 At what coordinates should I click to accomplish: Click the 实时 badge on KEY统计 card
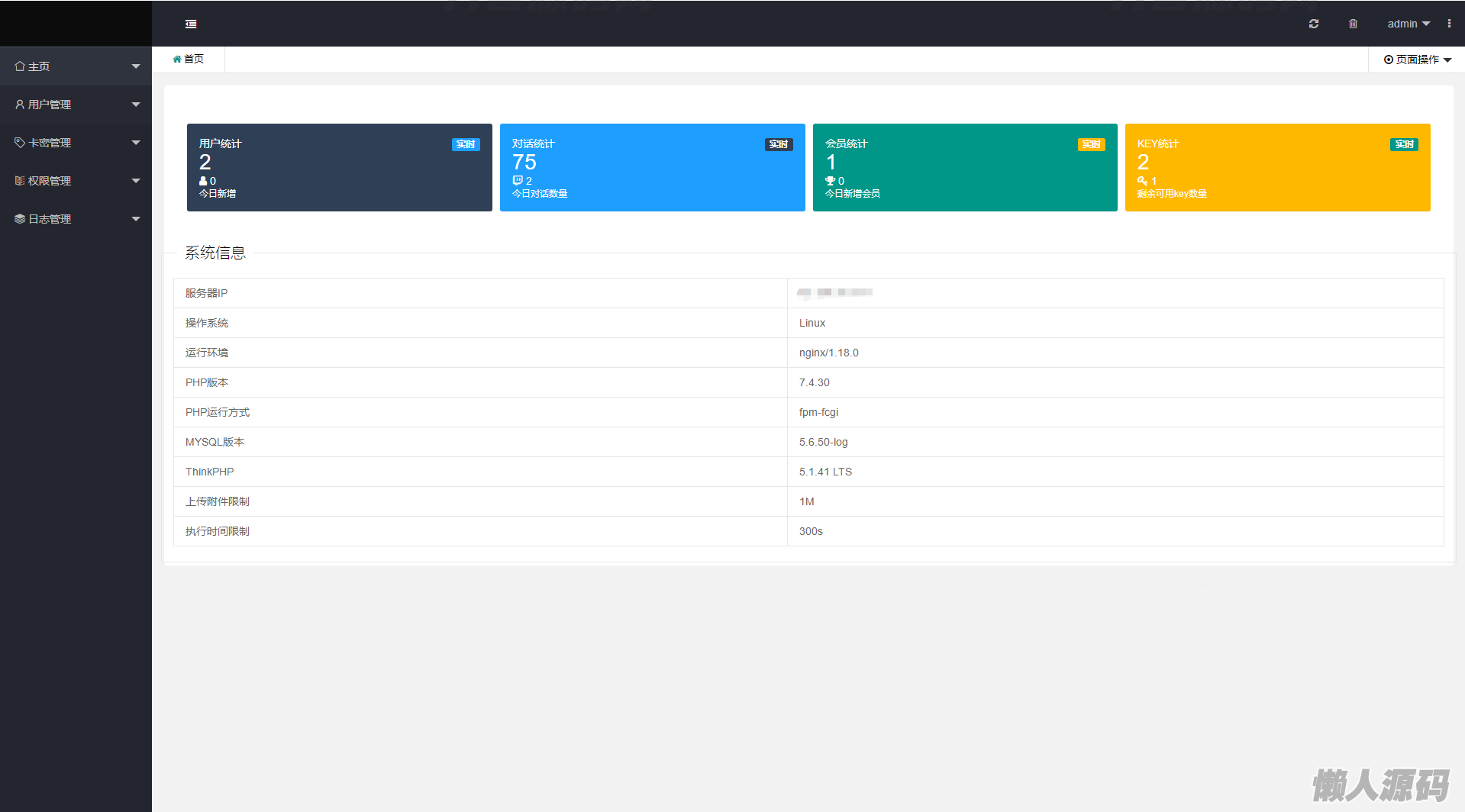pyautogui.click(x=1404, y=144)
